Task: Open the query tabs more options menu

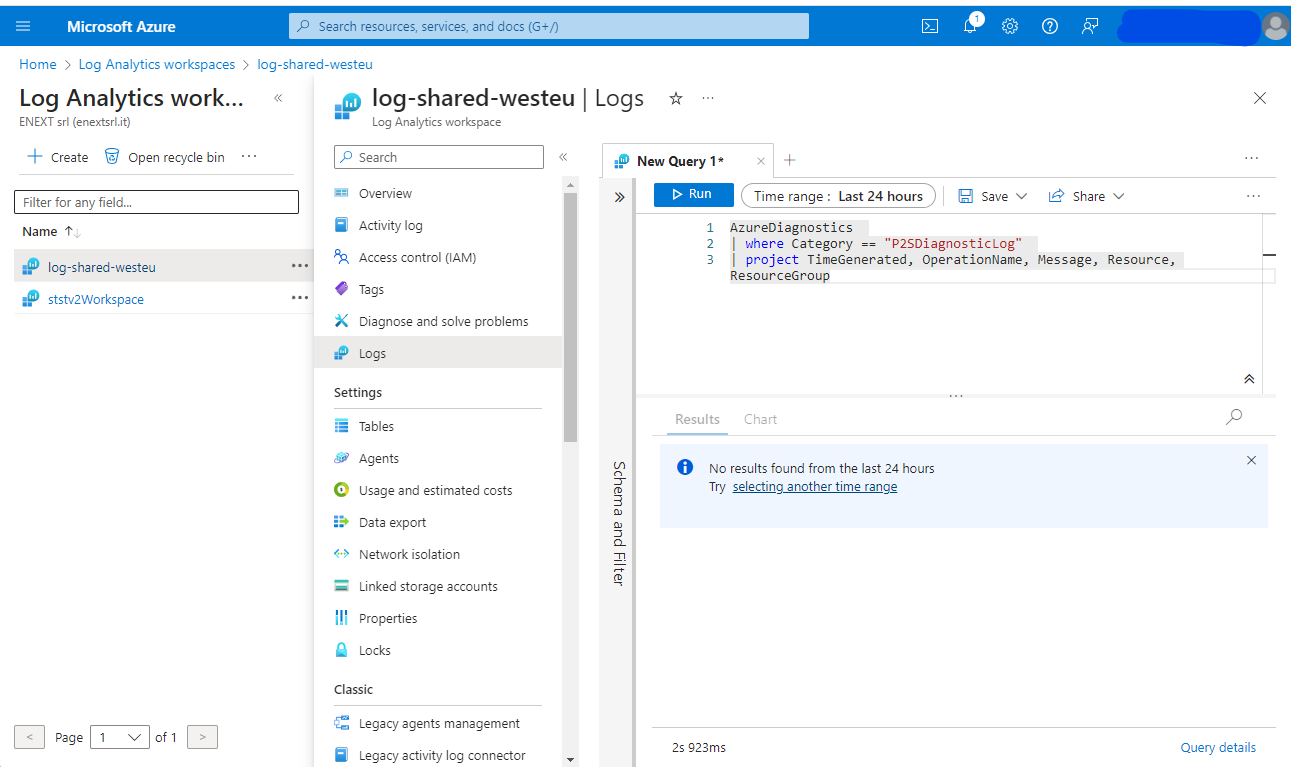Action: (1252, 158)
